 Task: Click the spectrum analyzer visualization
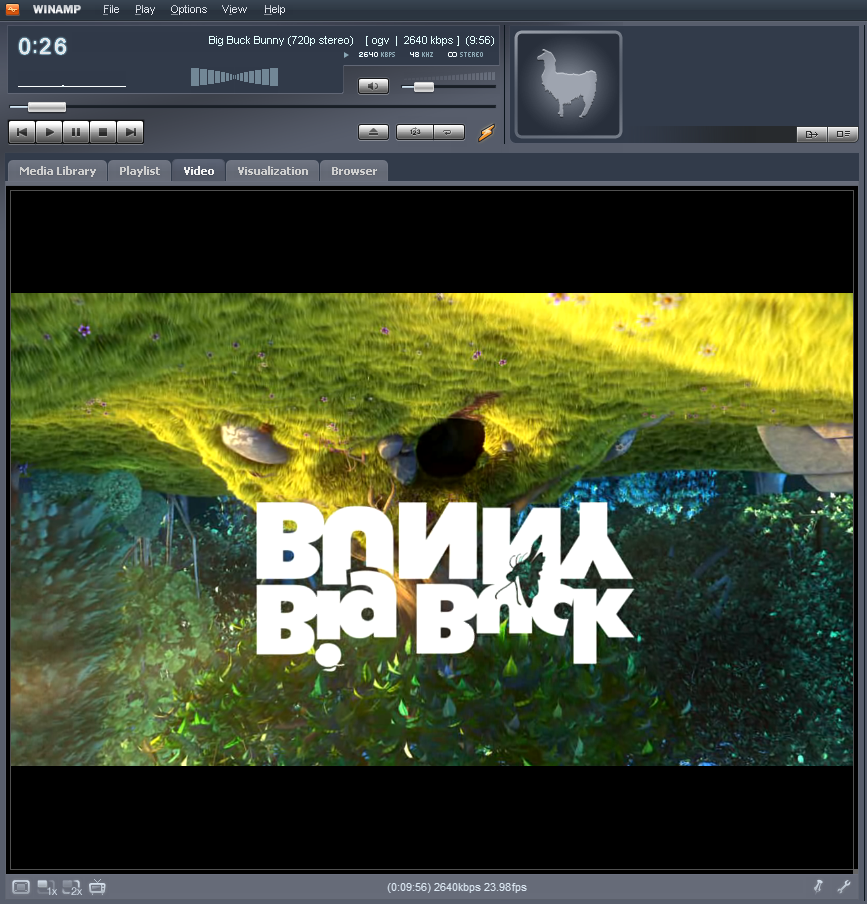point(235,77)
